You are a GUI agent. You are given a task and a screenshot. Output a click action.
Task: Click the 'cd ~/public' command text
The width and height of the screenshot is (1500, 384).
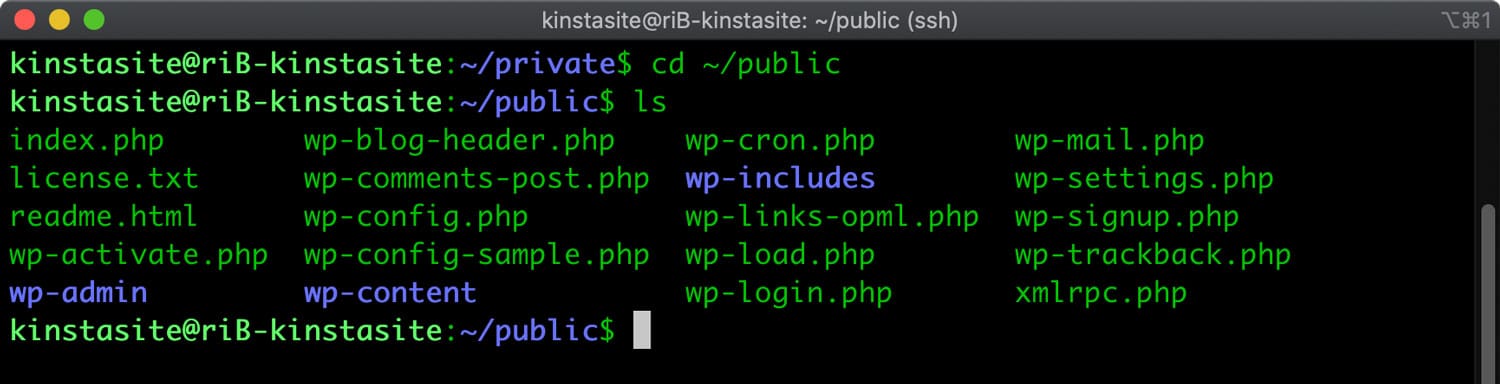click(746, 65)
